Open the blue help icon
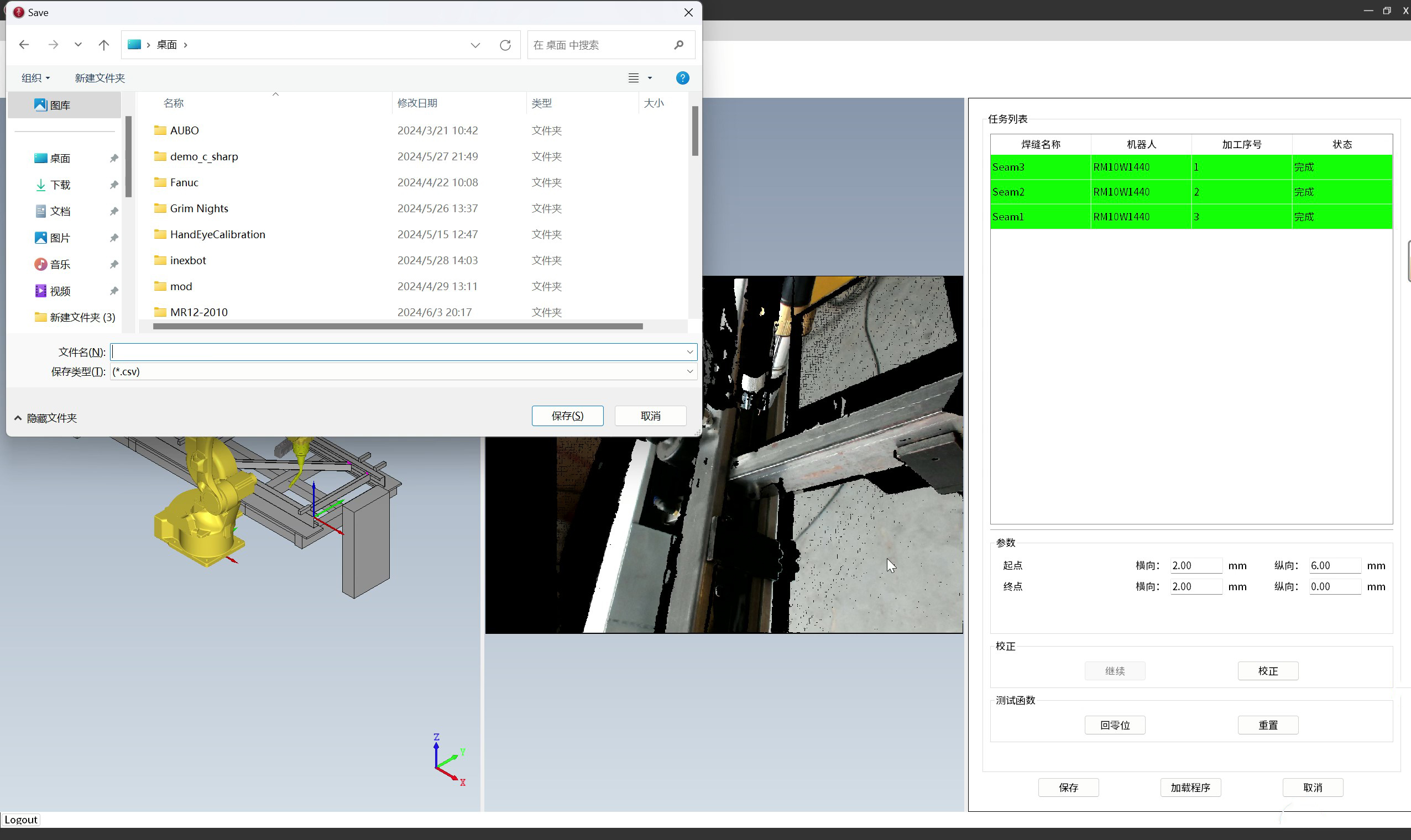The height and width of the screenshot is (840, 1411). pyautogui.click(x=683, y=78)
